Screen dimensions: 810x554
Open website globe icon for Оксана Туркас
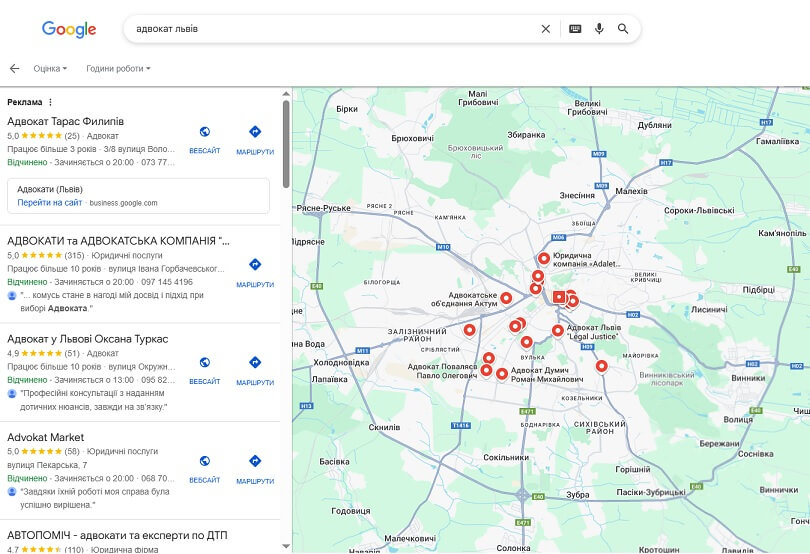tap(205, 362)
